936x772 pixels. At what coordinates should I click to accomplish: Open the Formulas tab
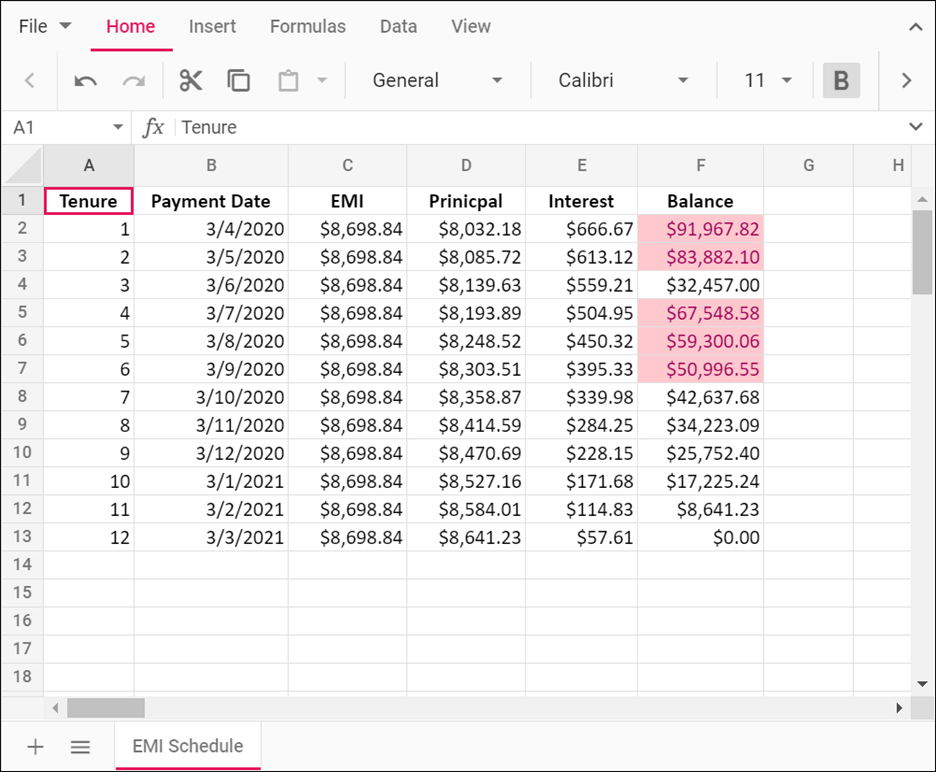coord(308,27)
